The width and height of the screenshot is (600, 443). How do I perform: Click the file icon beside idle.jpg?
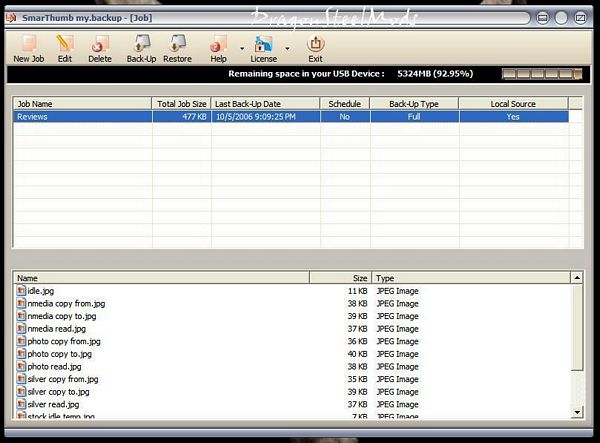21,290
